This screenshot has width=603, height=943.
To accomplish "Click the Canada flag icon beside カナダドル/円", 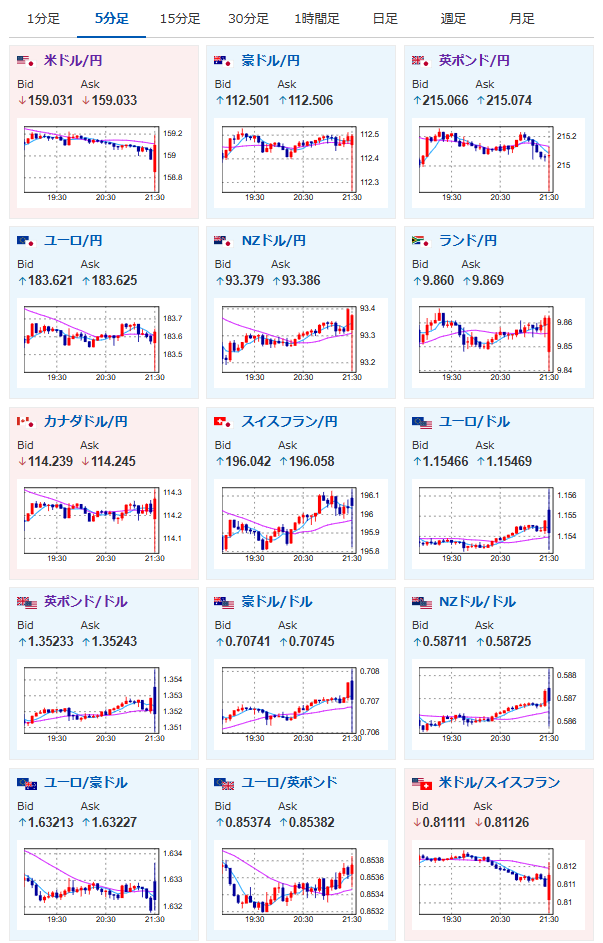I will (x=27, y=422).
